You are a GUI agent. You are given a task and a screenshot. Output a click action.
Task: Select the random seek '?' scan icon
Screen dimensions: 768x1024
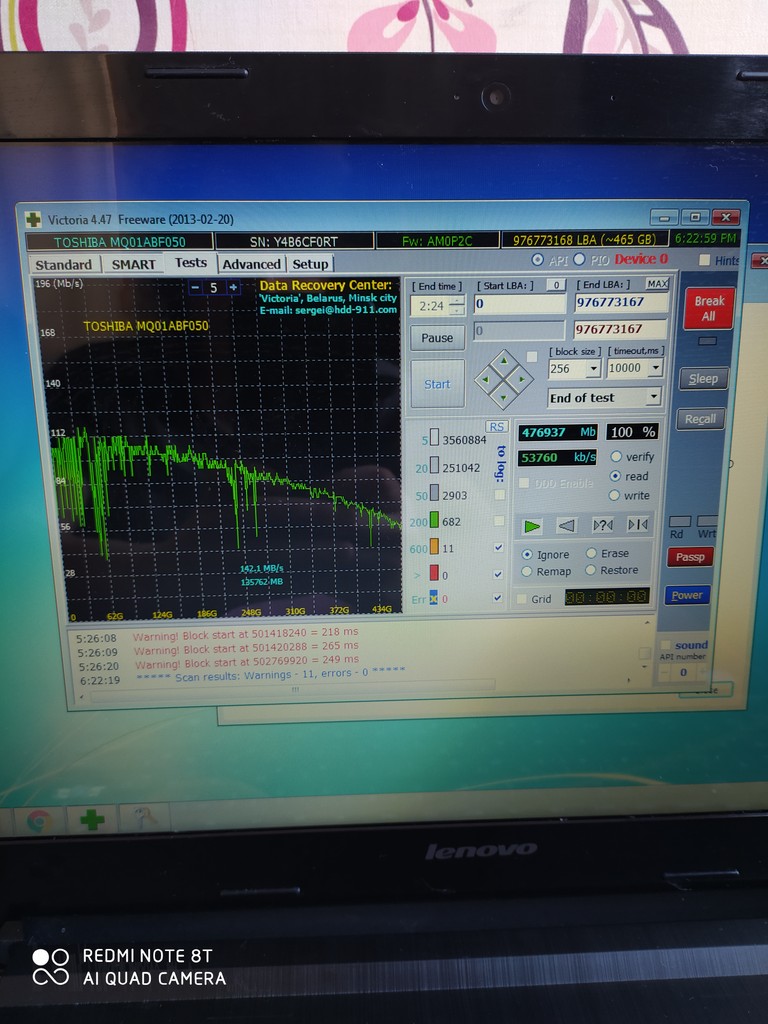click(x=602, y=524)
